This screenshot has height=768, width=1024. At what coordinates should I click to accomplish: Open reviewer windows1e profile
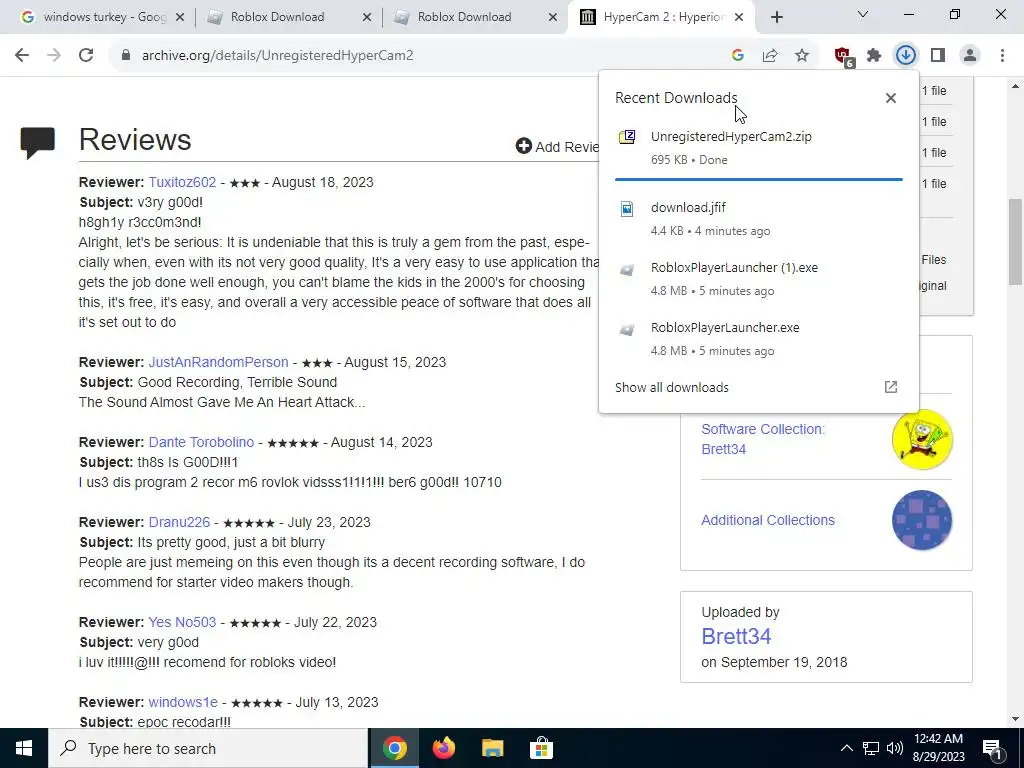click(183, 703)
